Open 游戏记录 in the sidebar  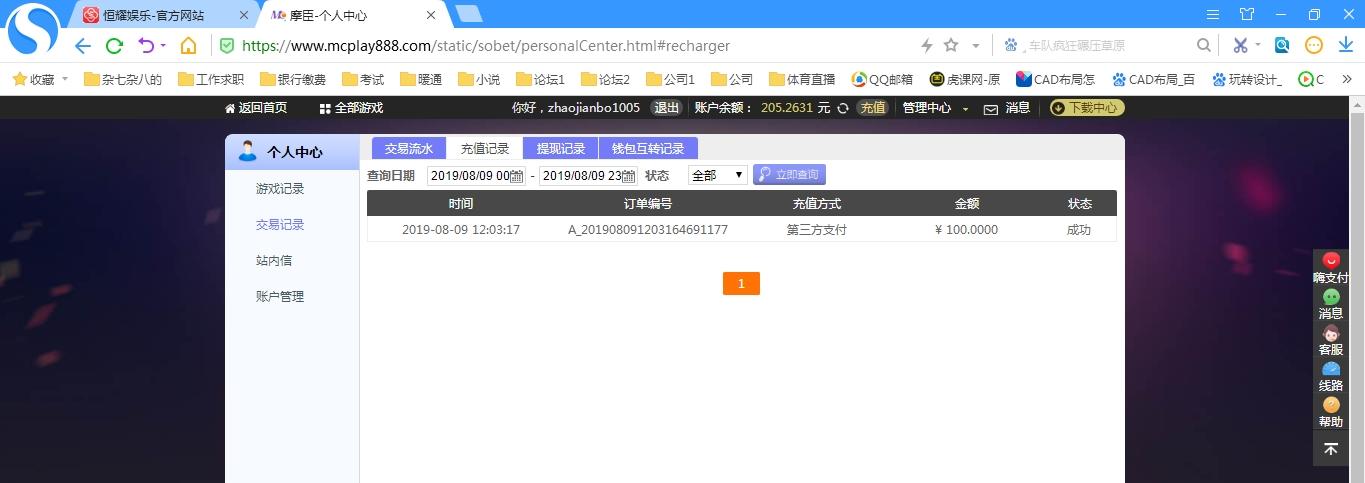(280, 189)
